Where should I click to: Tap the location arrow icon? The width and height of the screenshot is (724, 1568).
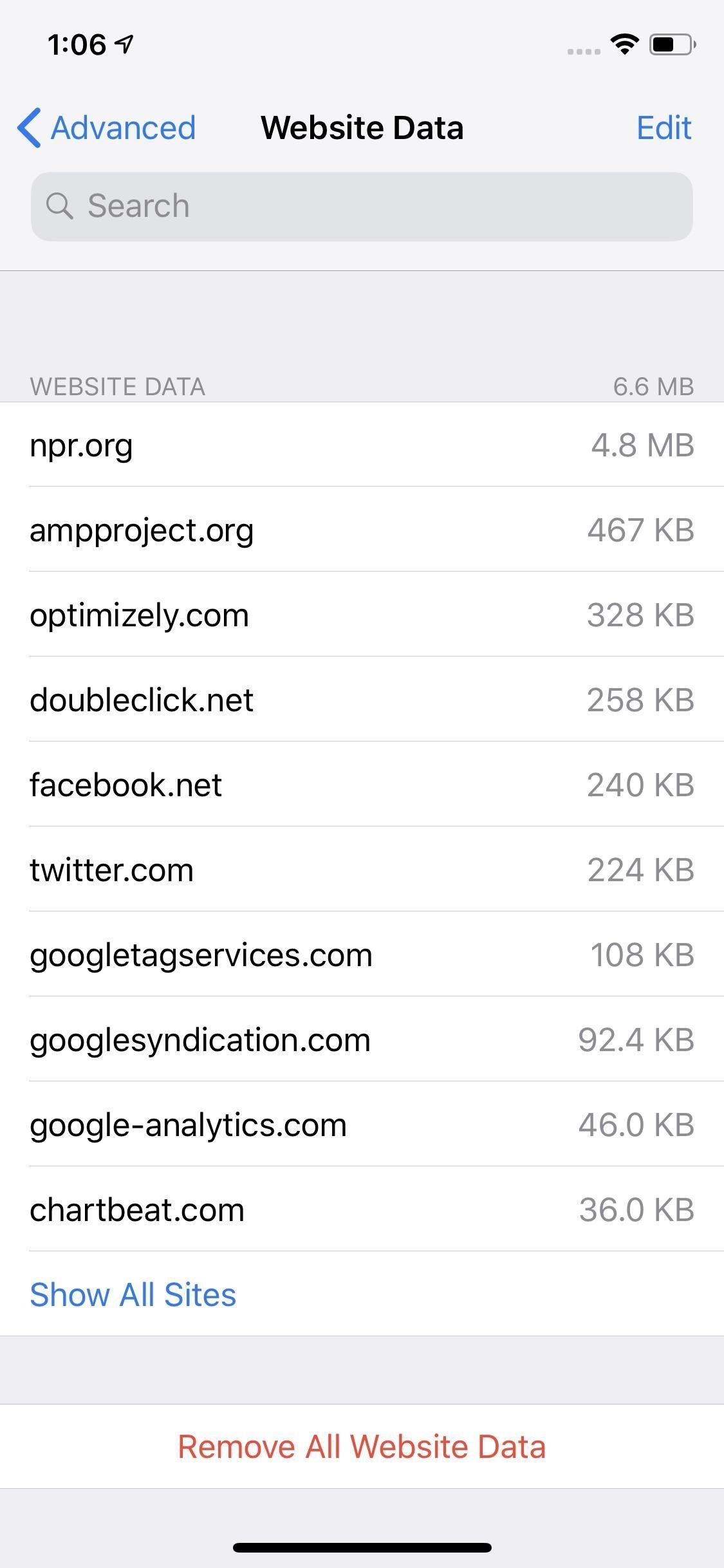click(x=124, y=44)
